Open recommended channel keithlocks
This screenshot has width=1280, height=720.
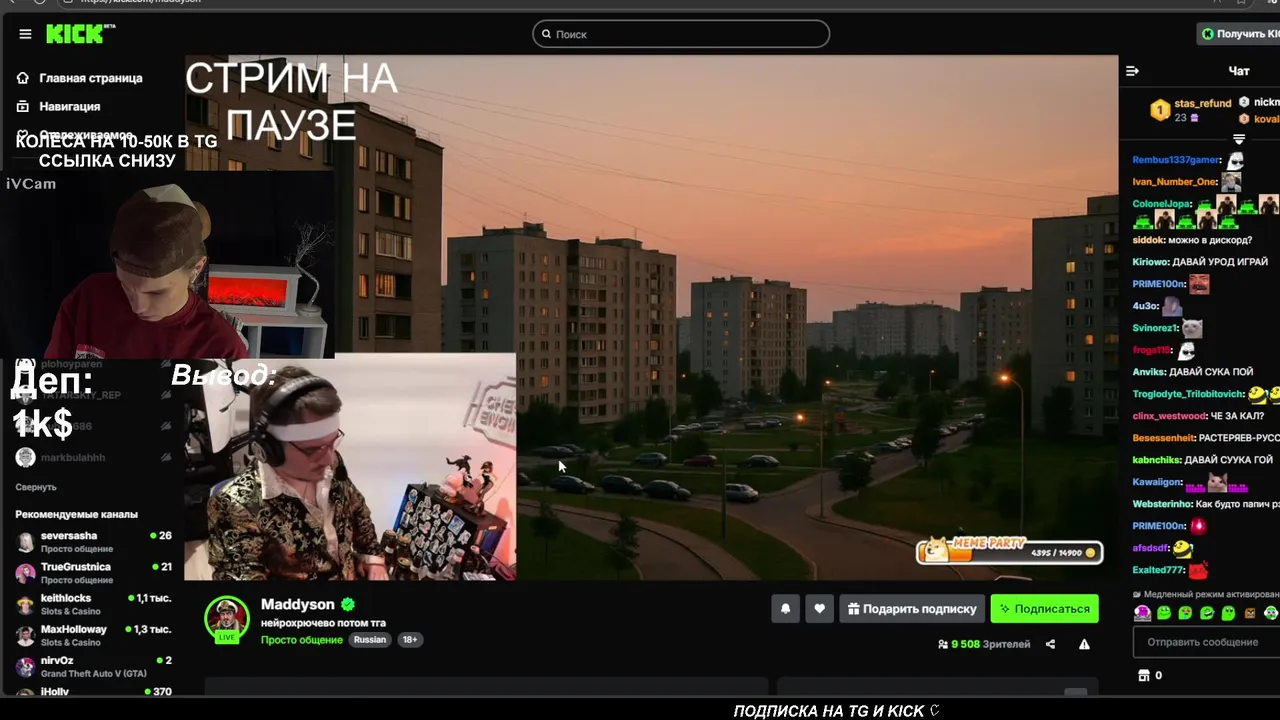(x=93, y=604)
